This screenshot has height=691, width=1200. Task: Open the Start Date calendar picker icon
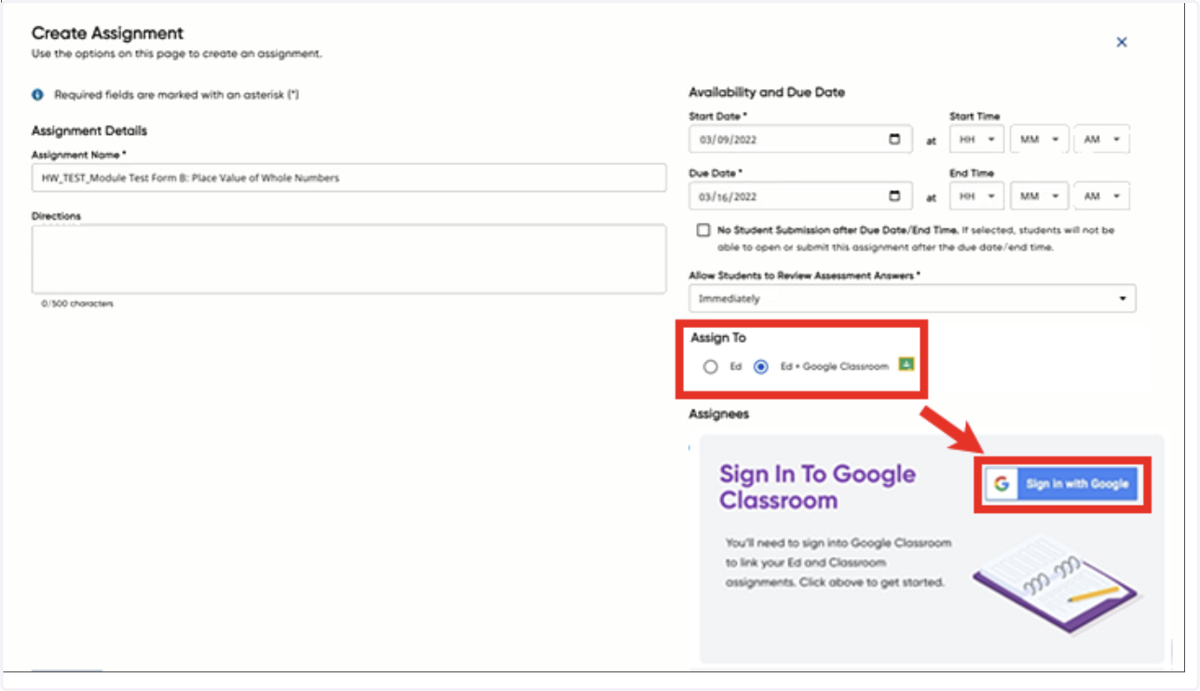(x=895, y=139)
